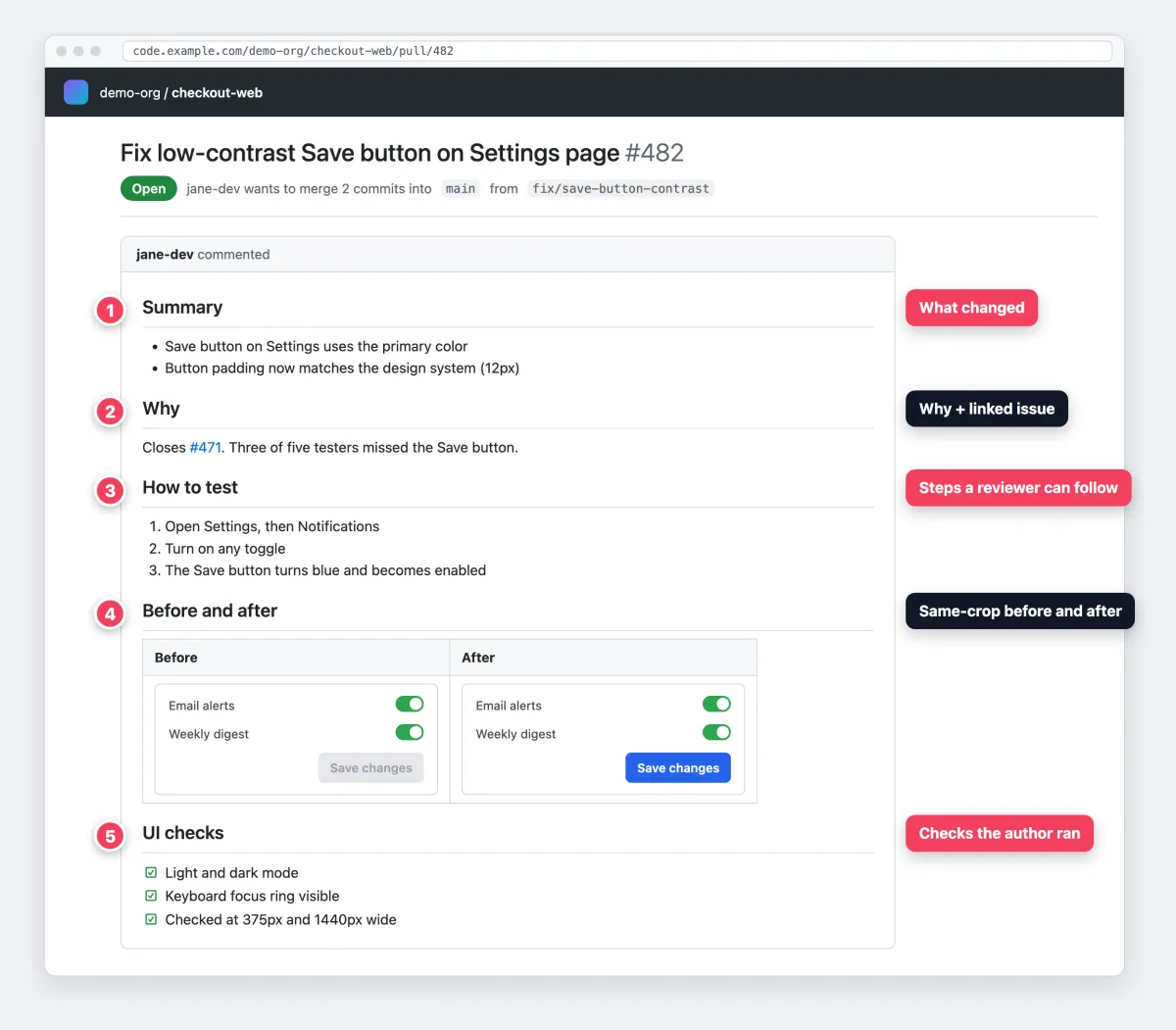Screen dimensions: 1176x1030
Task: Click the green Open status badge
Action: coord(149,188)
